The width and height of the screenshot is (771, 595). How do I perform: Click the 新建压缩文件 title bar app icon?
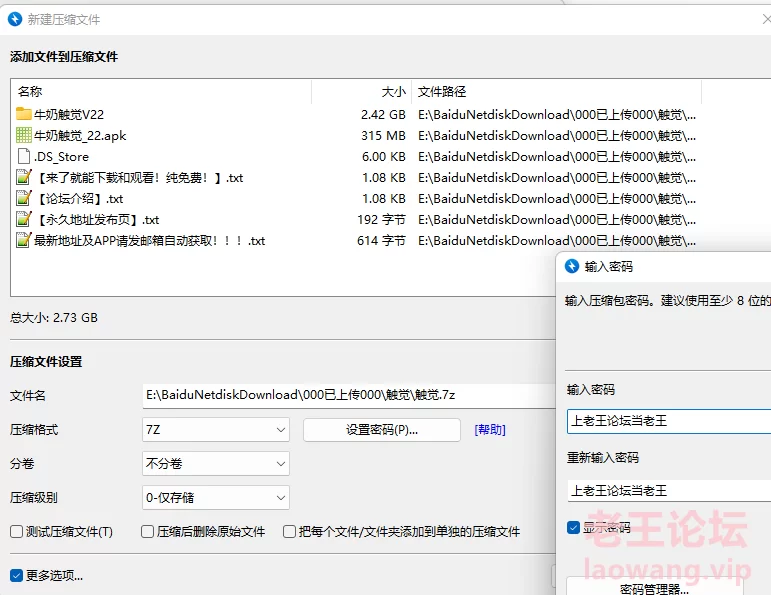[x=14, y=19]
